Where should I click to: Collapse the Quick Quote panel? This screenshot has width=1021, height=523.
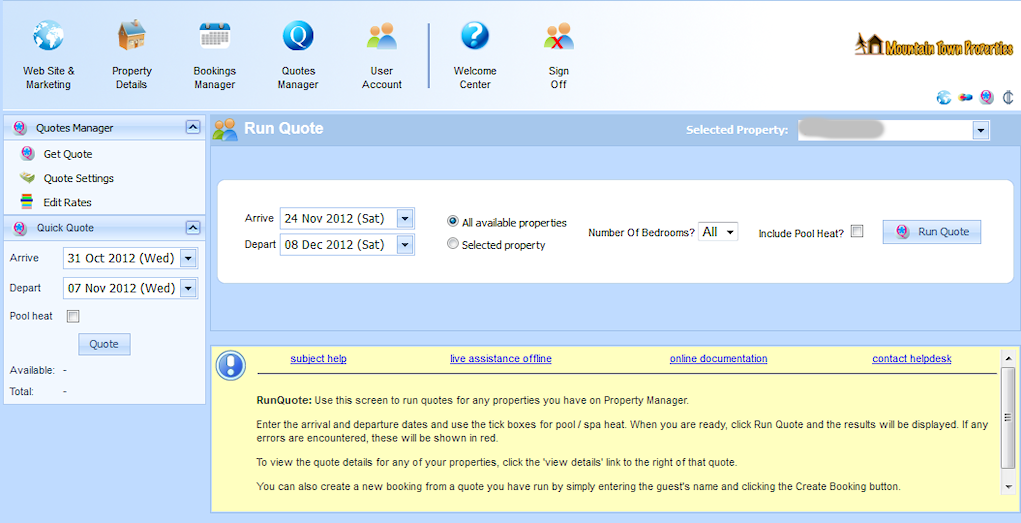(x=193, y=227)
